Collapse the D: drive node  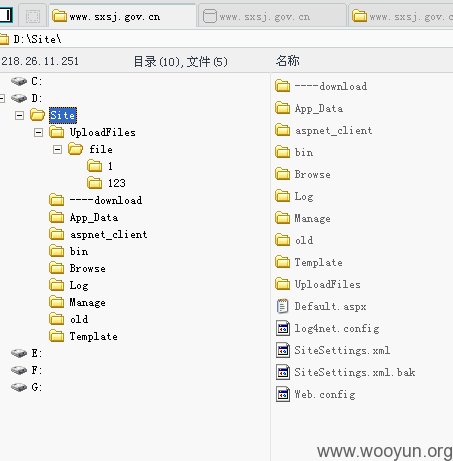(x=2, y=98)
